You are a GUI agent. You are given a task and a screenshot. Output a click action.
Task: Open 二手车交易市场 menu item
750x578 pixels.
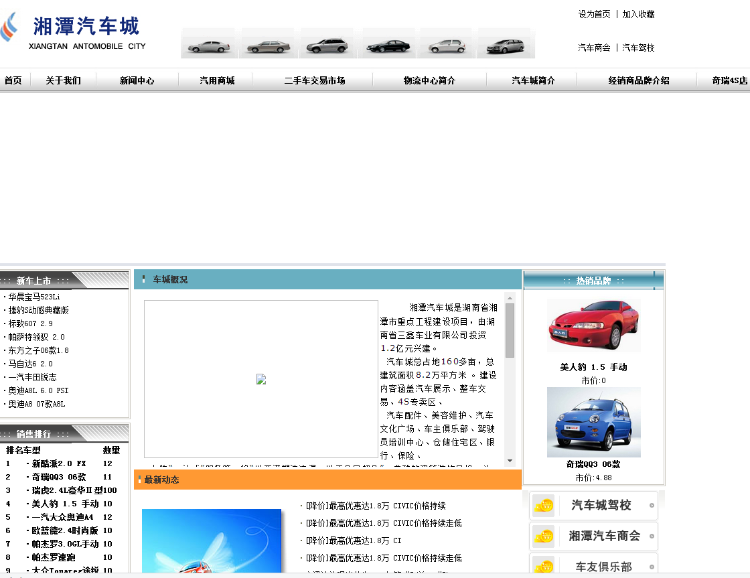tap(314, 80)
